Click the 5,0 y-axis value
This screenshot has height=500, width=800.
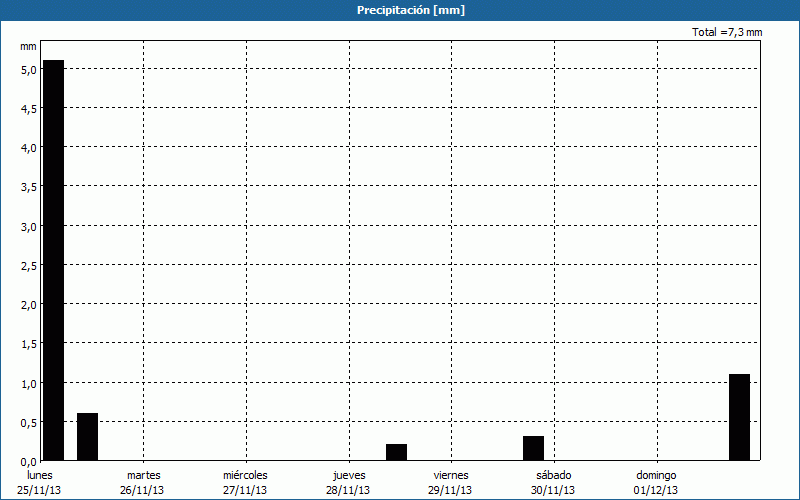28,69
